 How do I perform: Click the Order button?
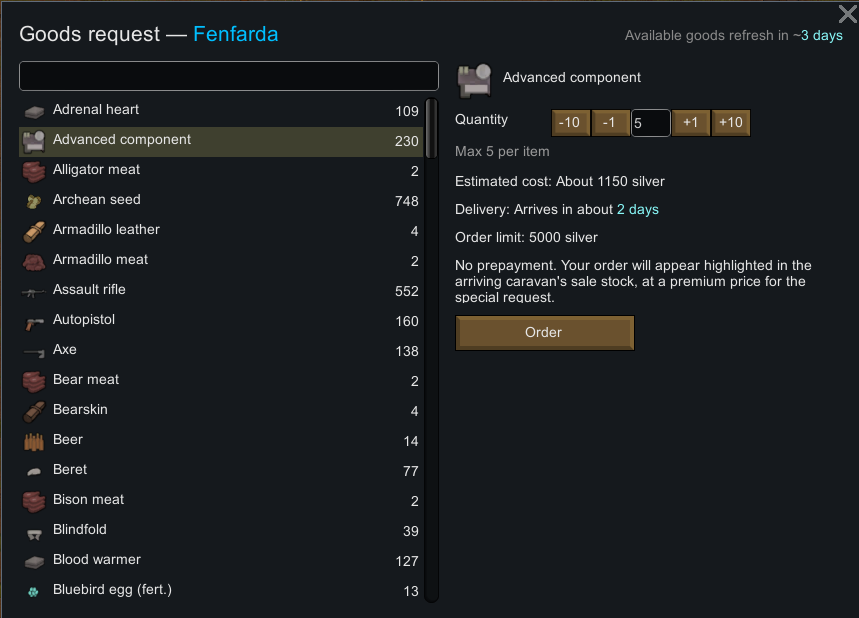[x=545, y=333]
